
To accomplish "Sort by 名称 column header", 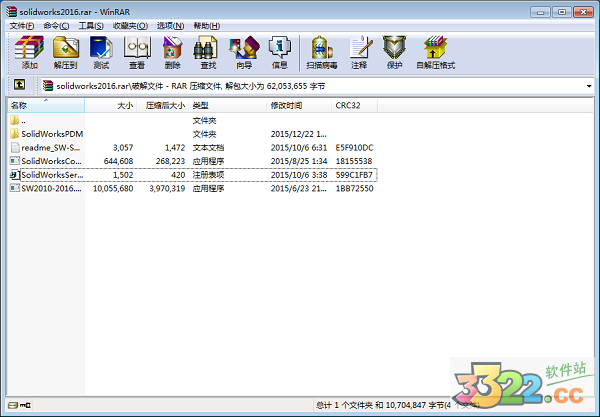I will point(46,106).
